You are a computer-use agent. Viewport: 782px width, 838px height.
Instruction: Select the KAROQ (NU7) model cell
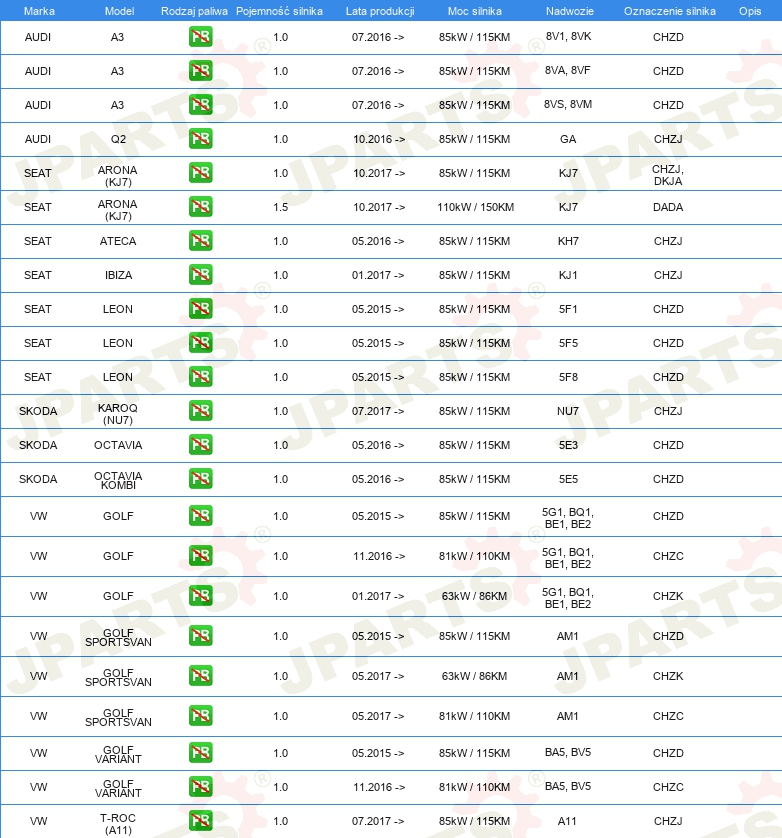[x=118, y=414]
